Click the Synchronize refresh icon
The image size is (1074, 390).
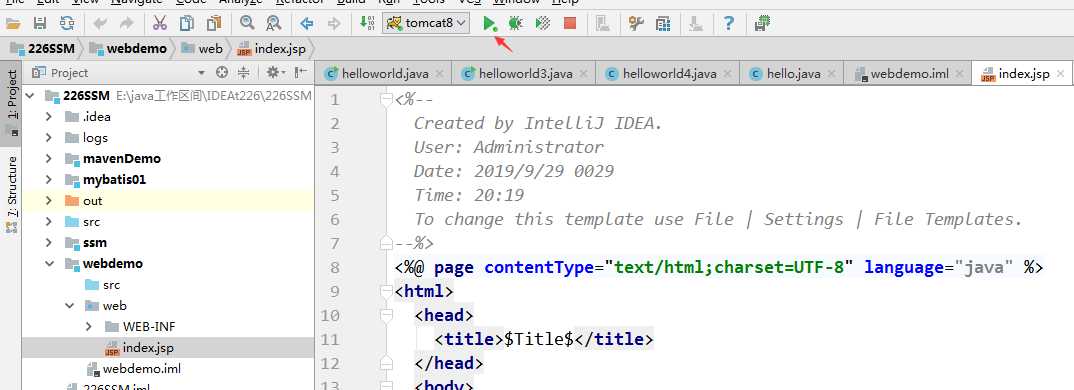point(66,24)
